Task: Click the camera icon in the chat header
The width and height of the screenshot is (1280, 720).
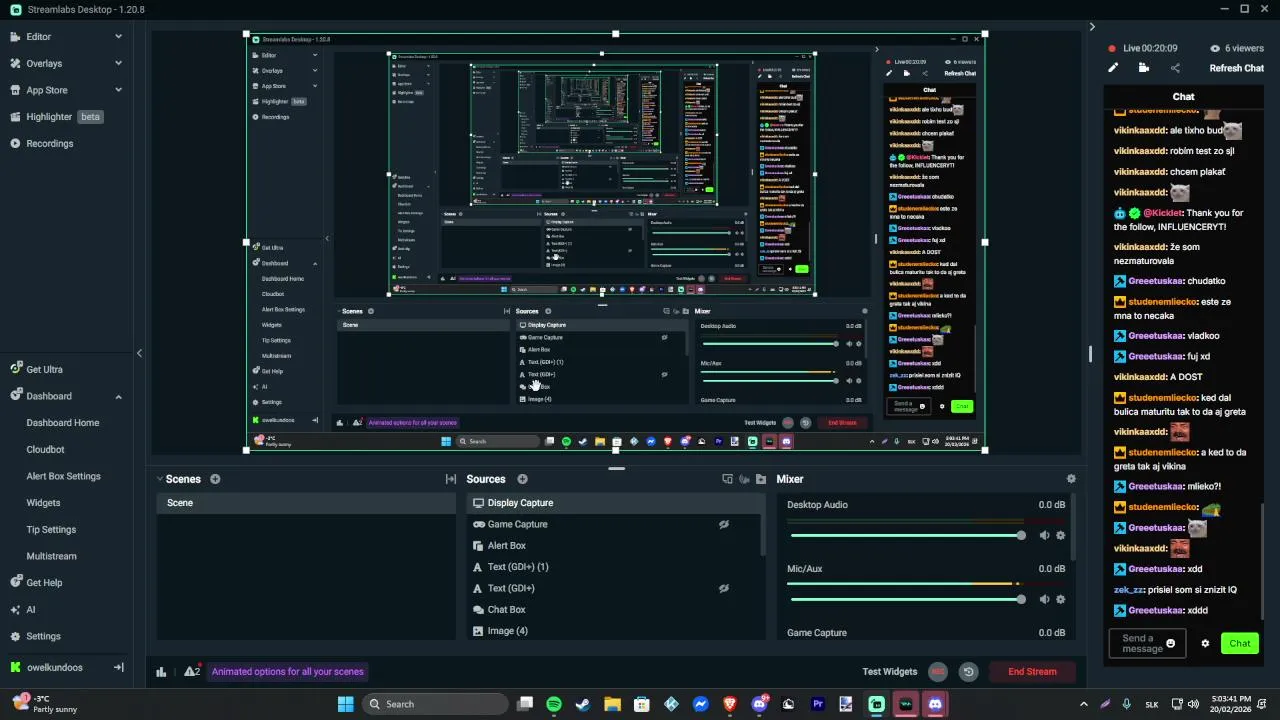Action: 1144,68
